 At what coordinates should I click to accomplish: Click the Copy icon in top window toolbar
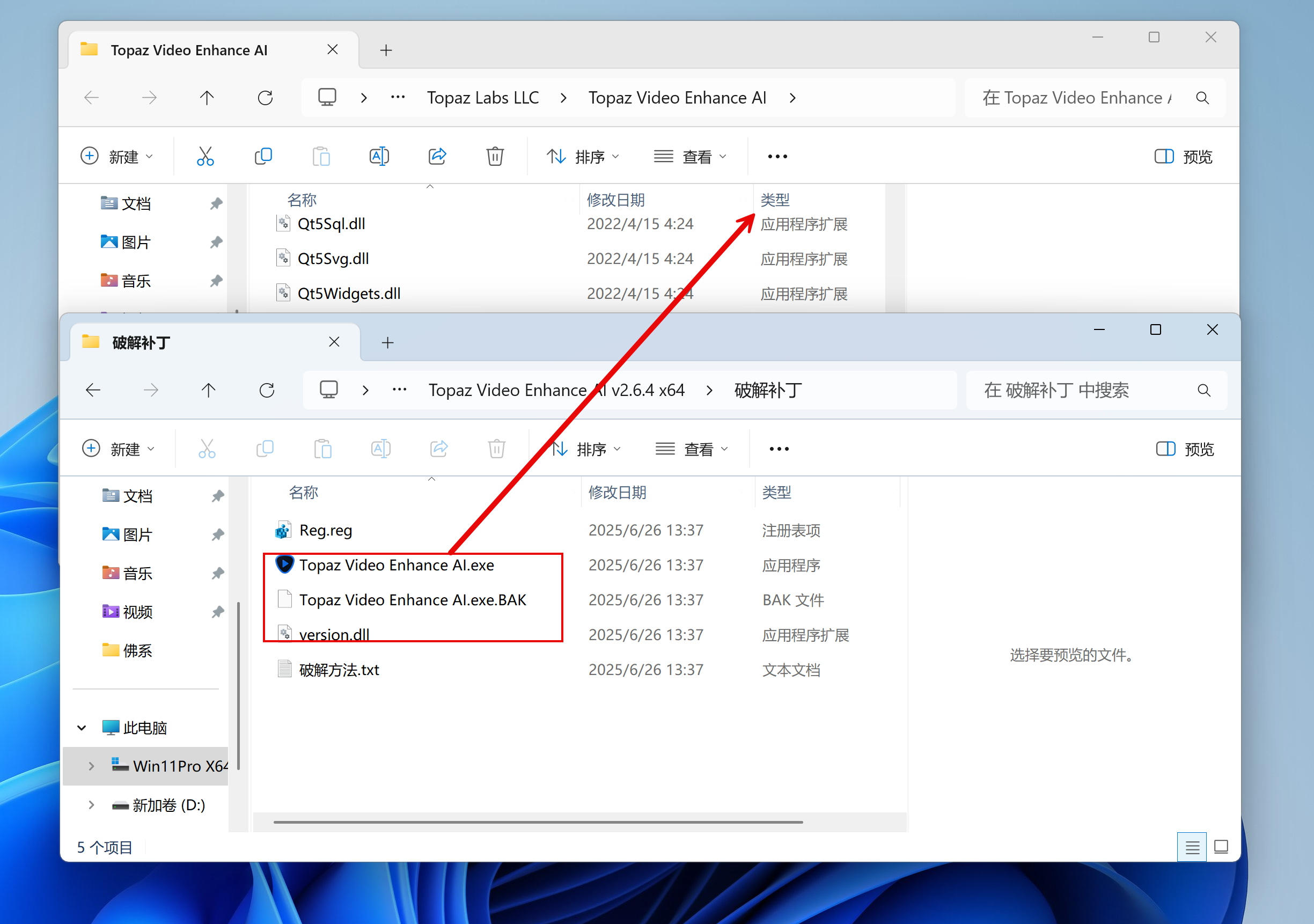(x=263, y=156)
